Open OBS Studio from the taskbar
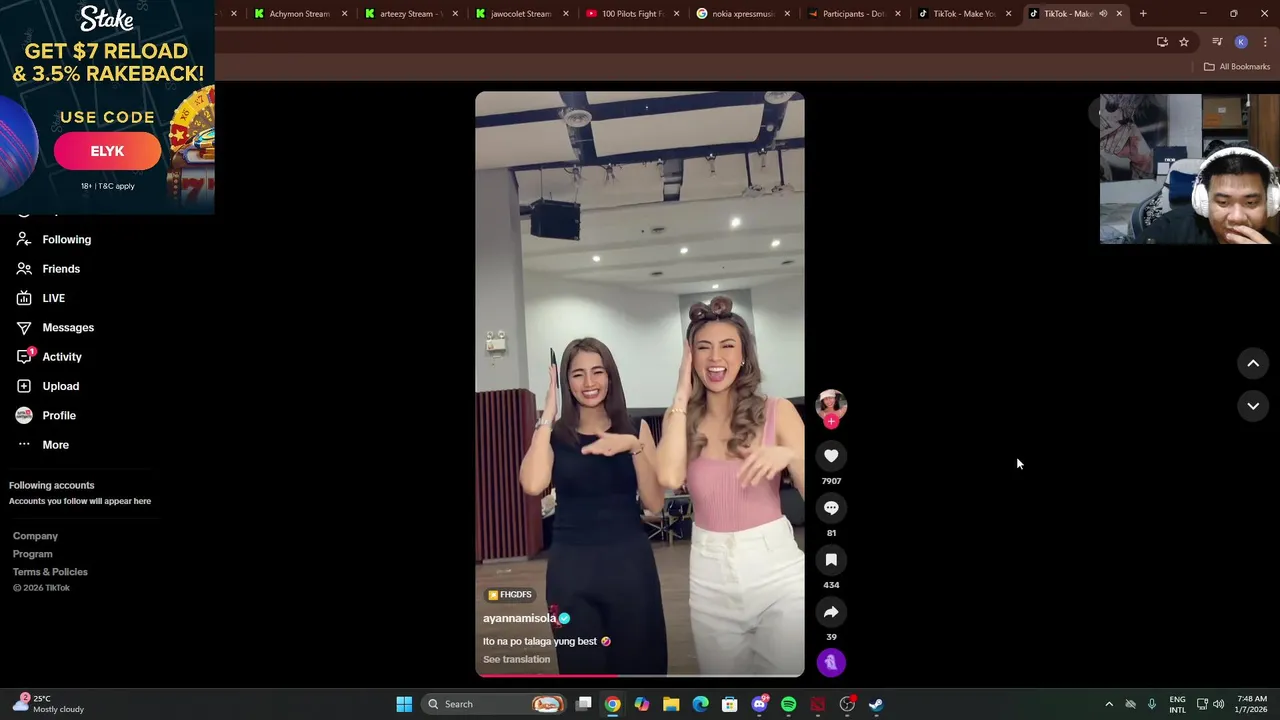1280x720 pixels. (847, 704)
